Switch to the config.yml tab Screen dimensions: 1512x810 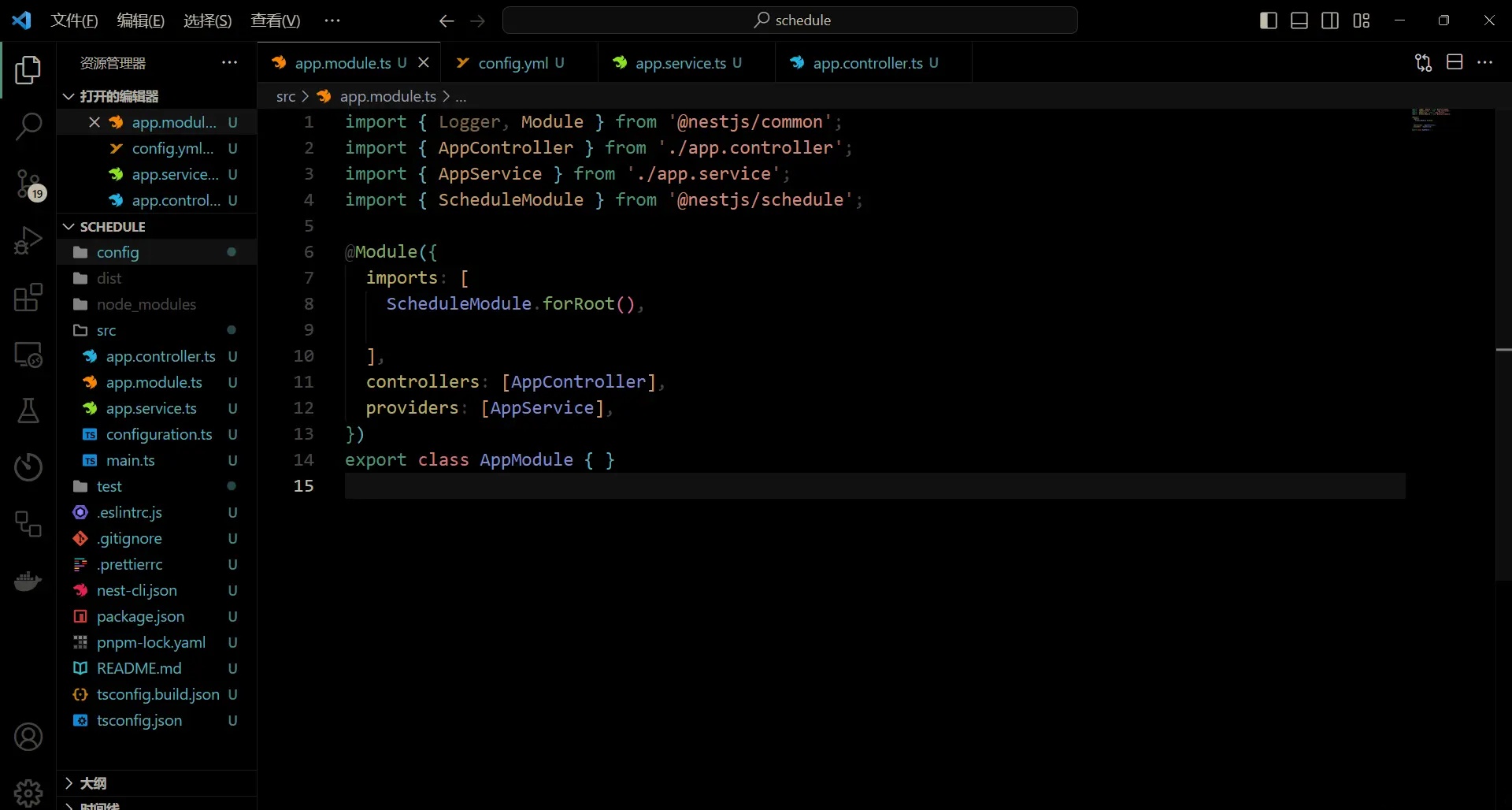pyautogui.click(x=513, y=63)
